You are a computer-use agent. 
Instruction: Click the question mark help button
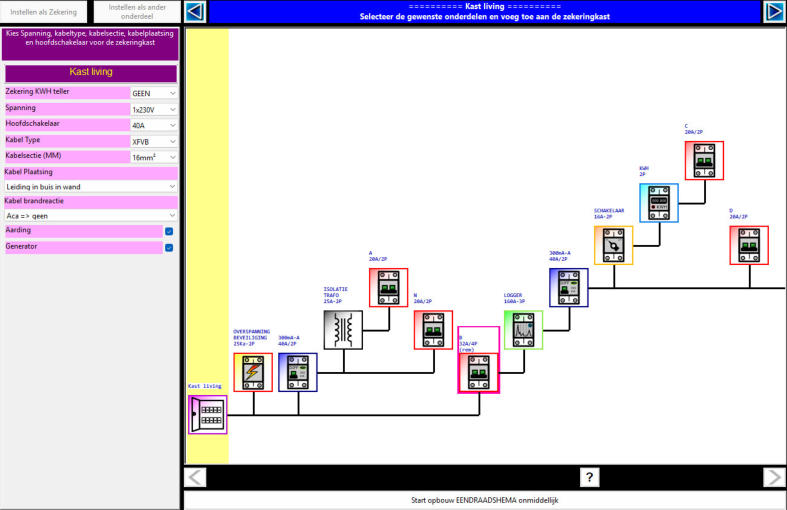point(590,477)
